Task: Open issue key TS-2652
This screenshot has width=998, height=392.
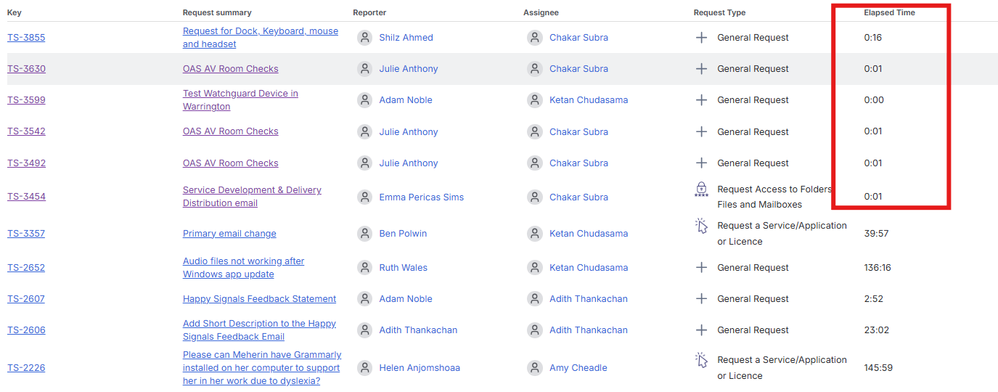Action: 26,267
